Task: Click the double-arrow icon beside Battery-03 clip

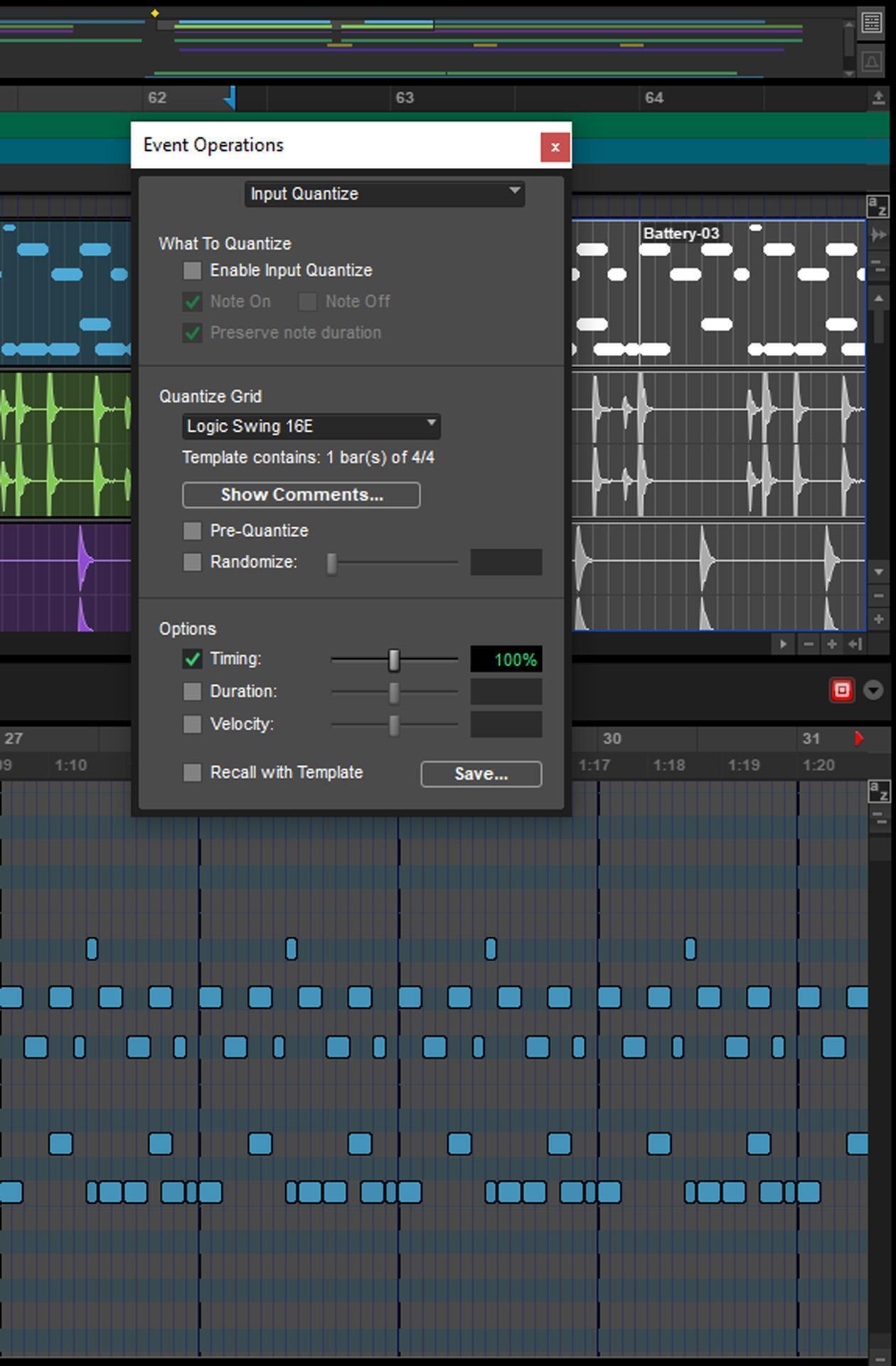Action: [x=878, y=234]
